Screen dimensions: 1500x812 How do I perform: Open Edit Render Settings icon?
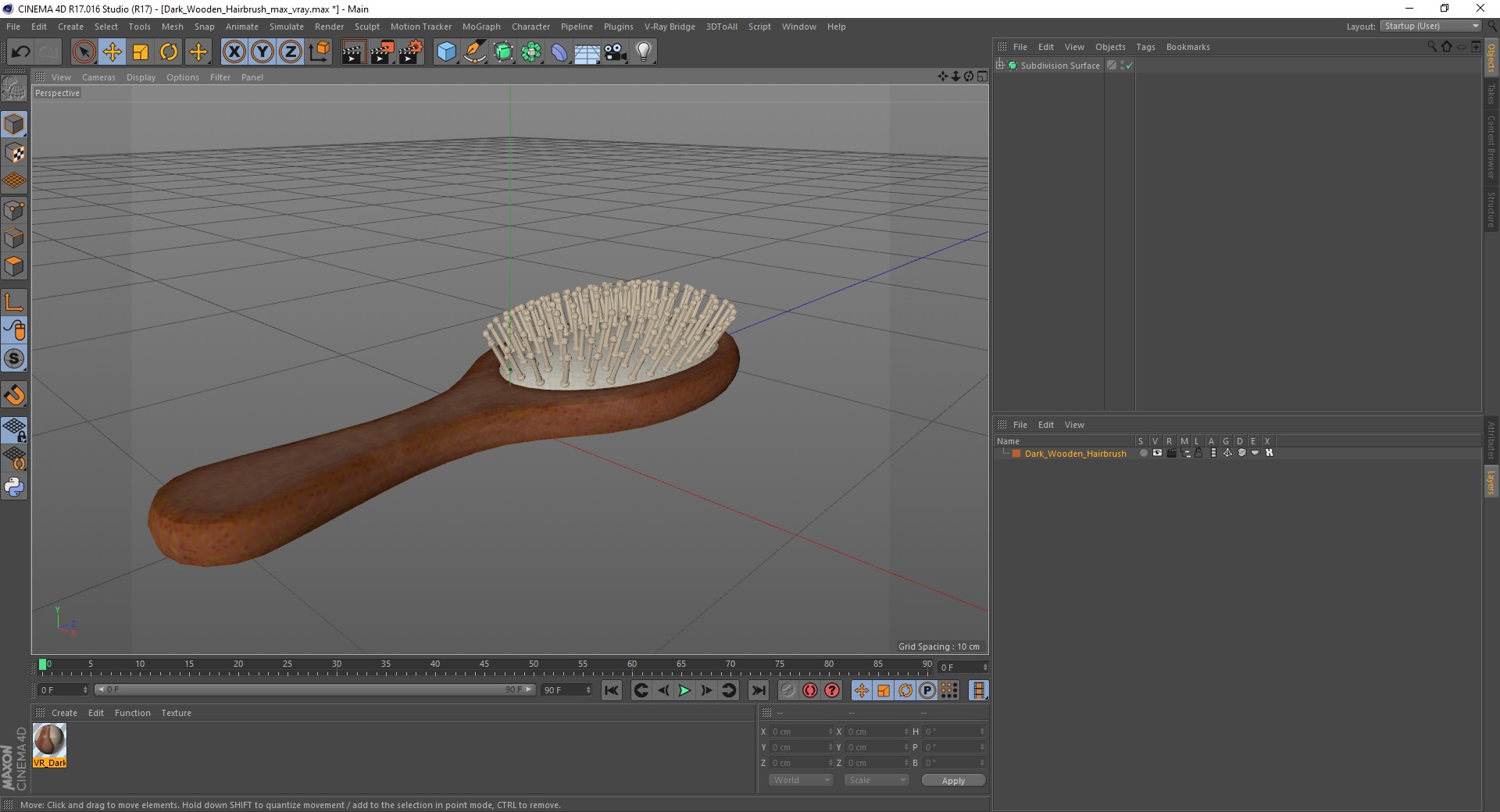pyautogui.click(x=410, y=52)
